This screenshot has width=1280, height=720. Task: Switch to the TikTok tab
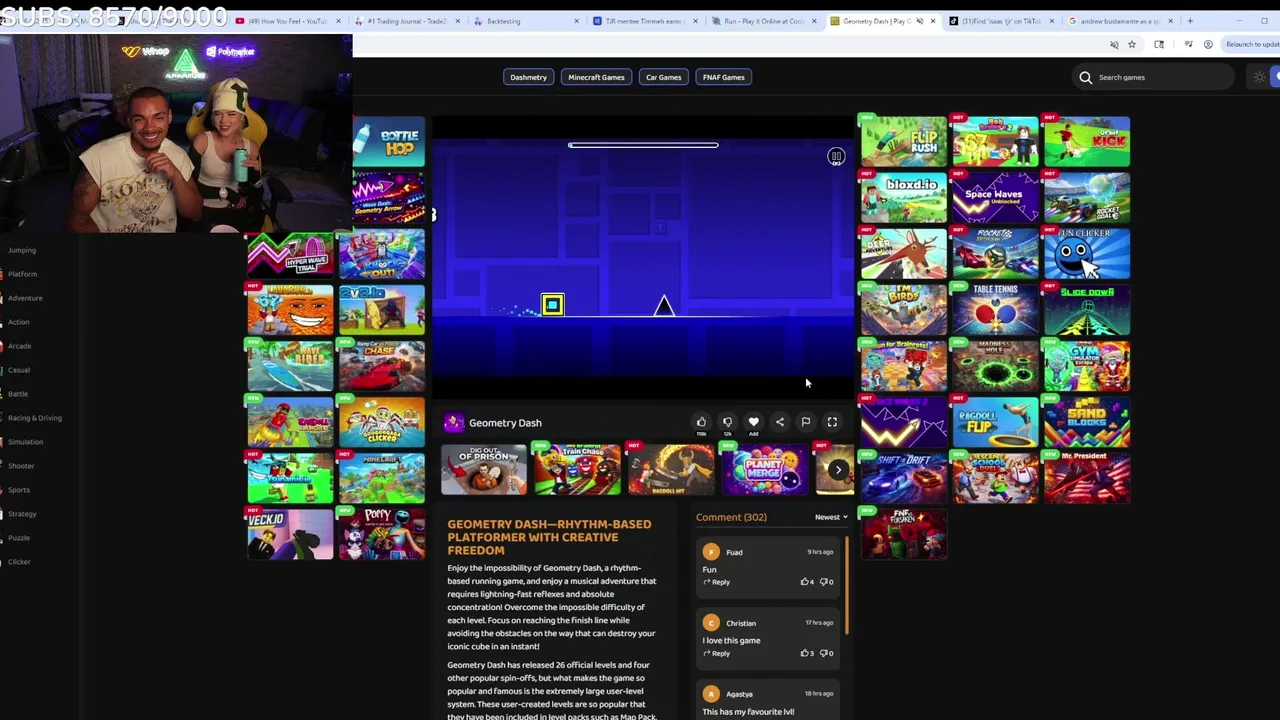pyautogui.click(x=999, y=21)
